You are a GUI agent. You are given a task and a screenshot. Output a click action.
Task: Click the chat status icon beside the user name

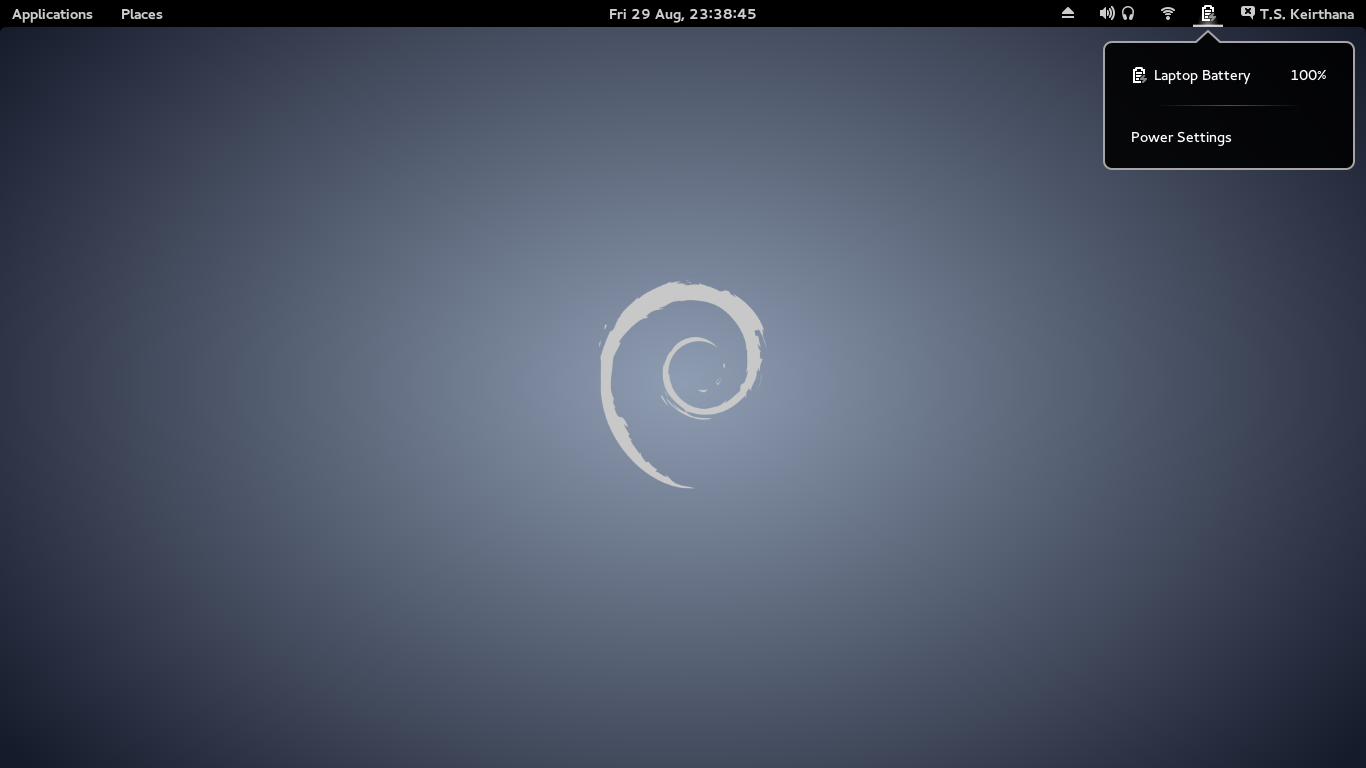point(1247,13)
